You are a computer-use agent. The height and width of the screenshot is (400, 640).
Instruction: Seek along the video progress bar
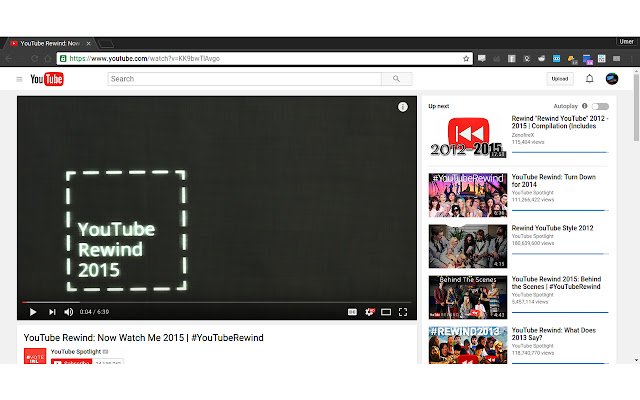pos(217,302)
